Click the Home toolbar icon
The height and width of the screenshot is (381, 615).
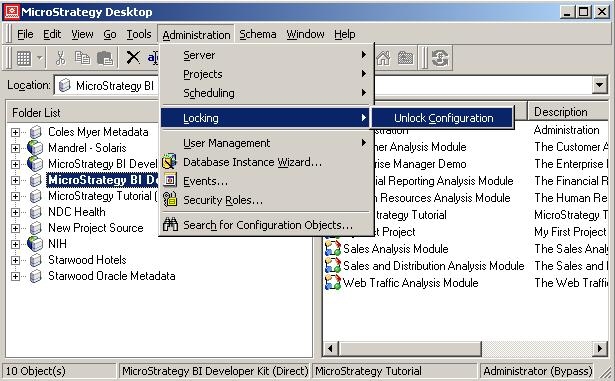383,58
